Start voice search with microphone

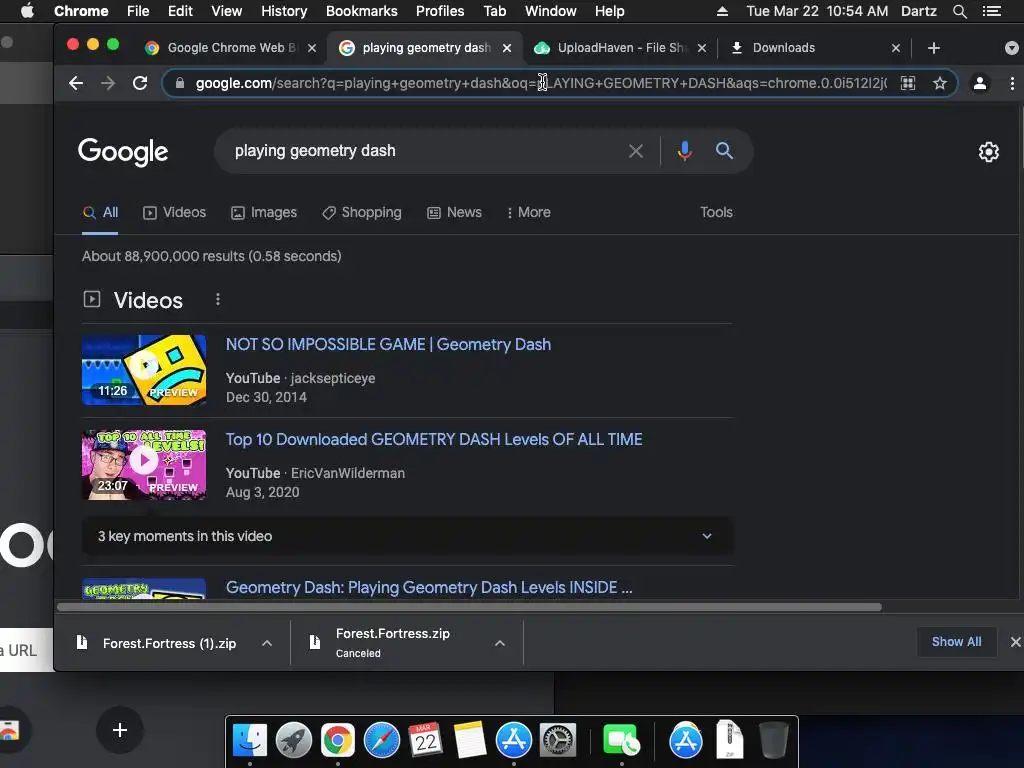(x=684, y=151)
